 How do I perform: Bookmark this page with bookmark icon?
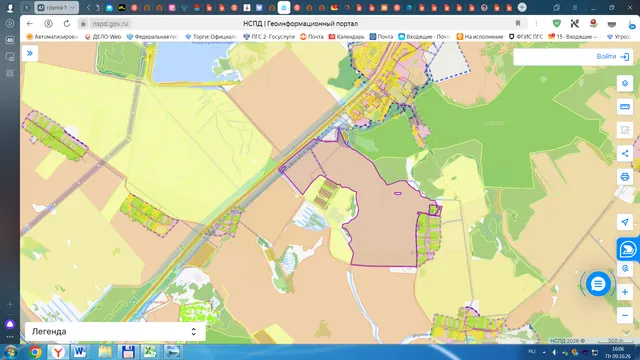[x=518, y=24]
